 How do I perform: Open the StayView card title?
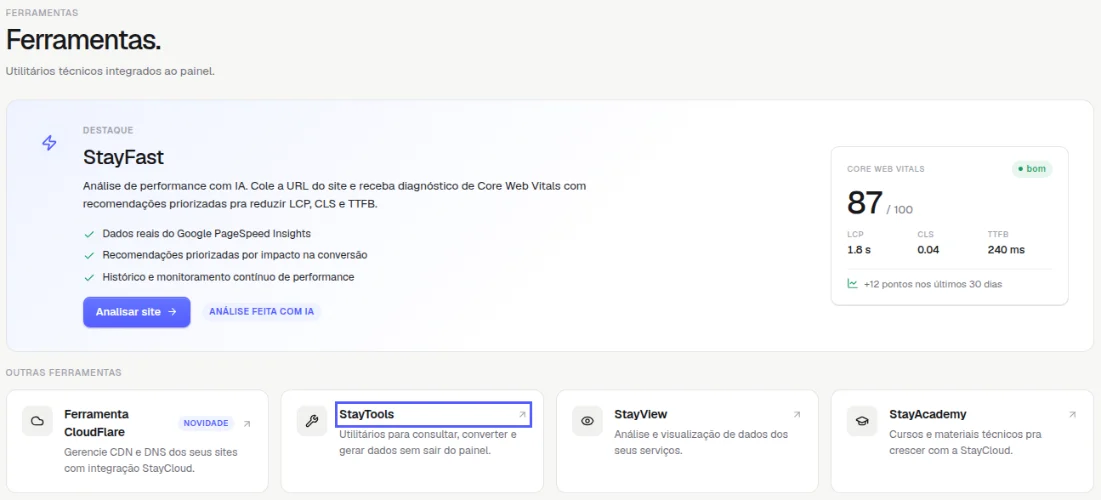(640, 414)
